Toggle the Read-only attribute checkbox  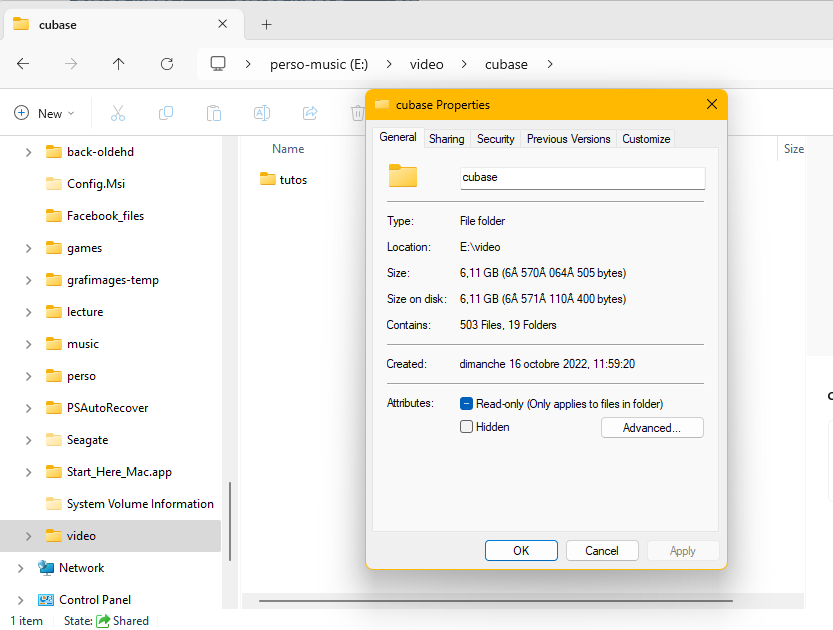click(466, 404)
